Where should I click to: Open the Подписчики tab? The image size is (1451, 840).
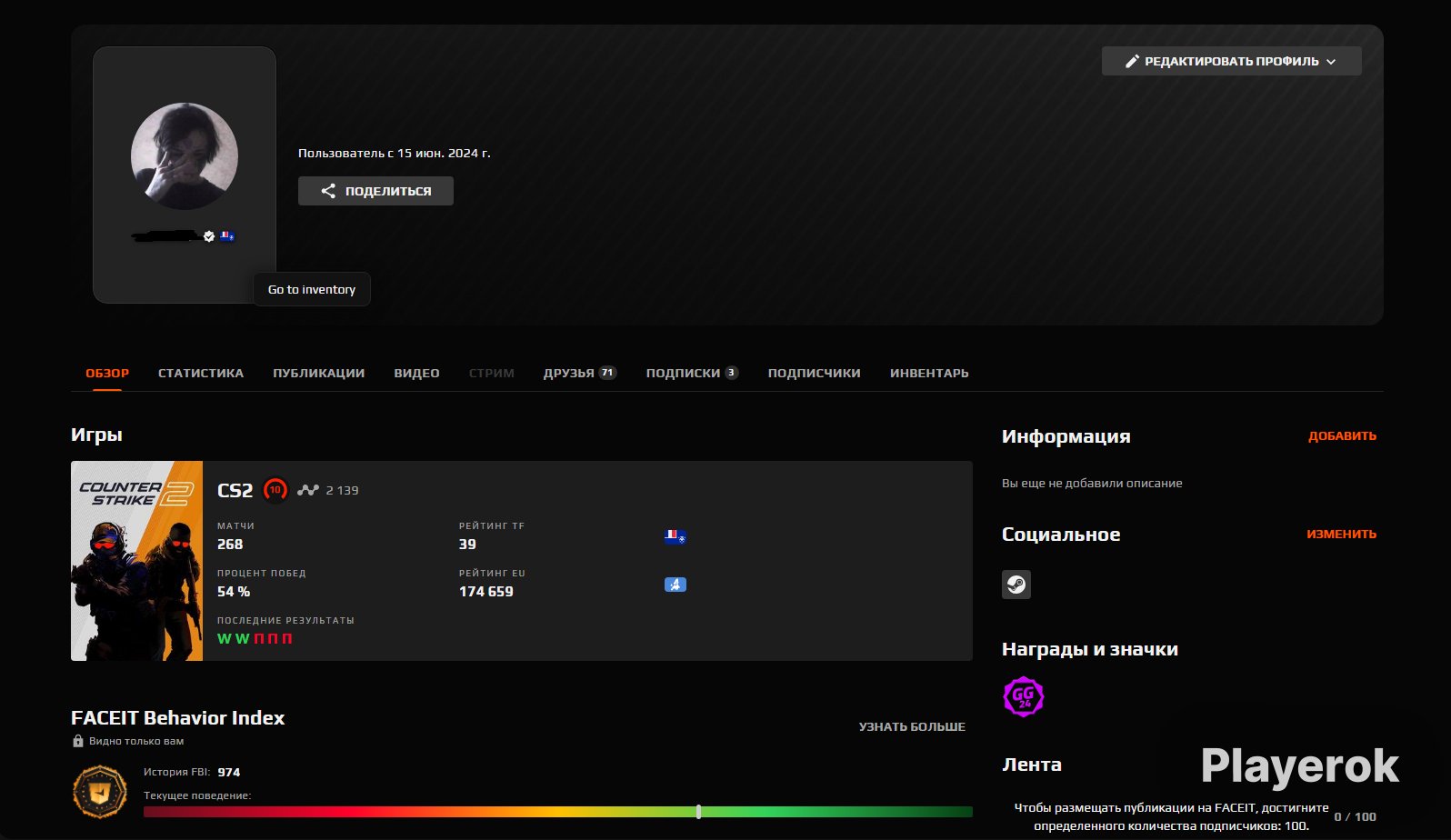click(x=815, y=373)
